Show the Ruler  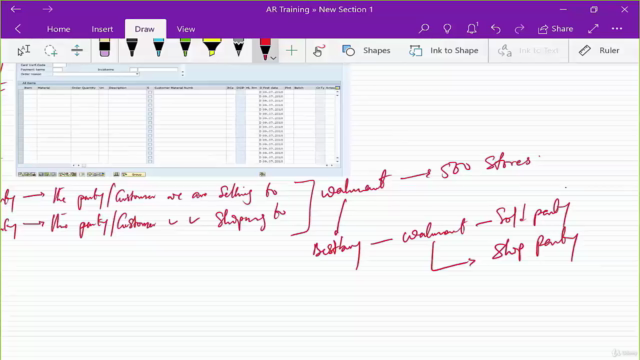pos(599,51)
